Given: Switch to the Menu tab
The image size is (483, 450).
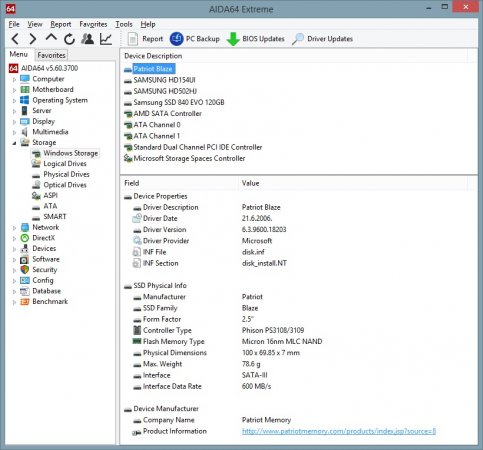Looking at the screenshot, I should 18,54.
